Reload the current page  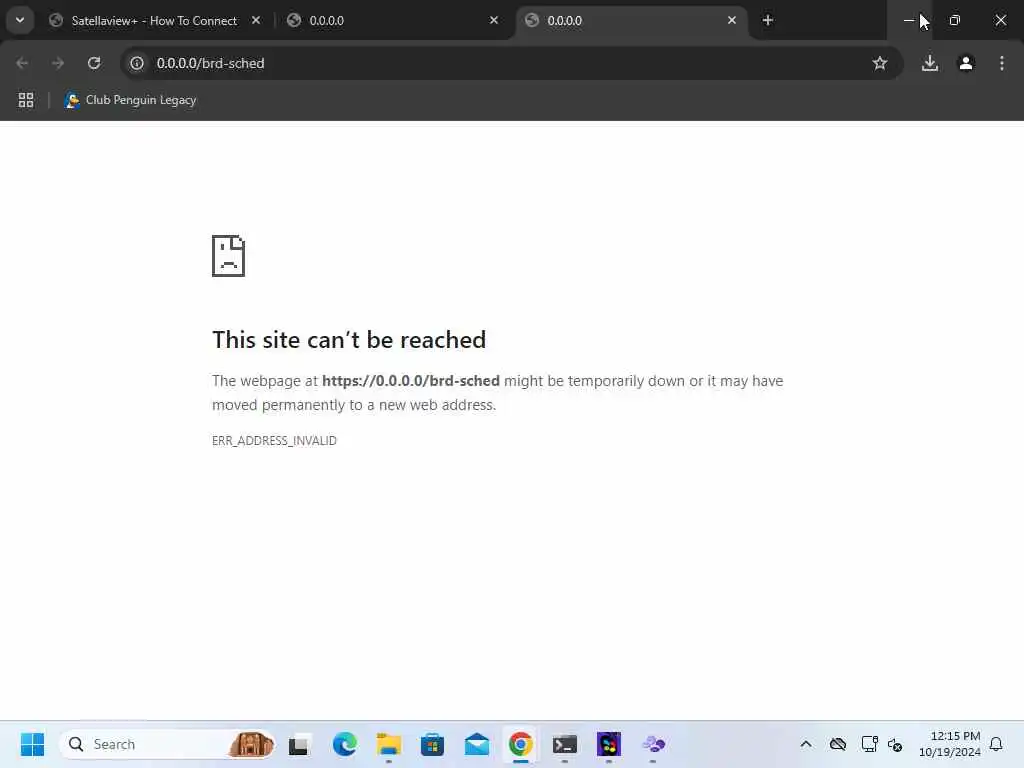click(x=94, y=63)
